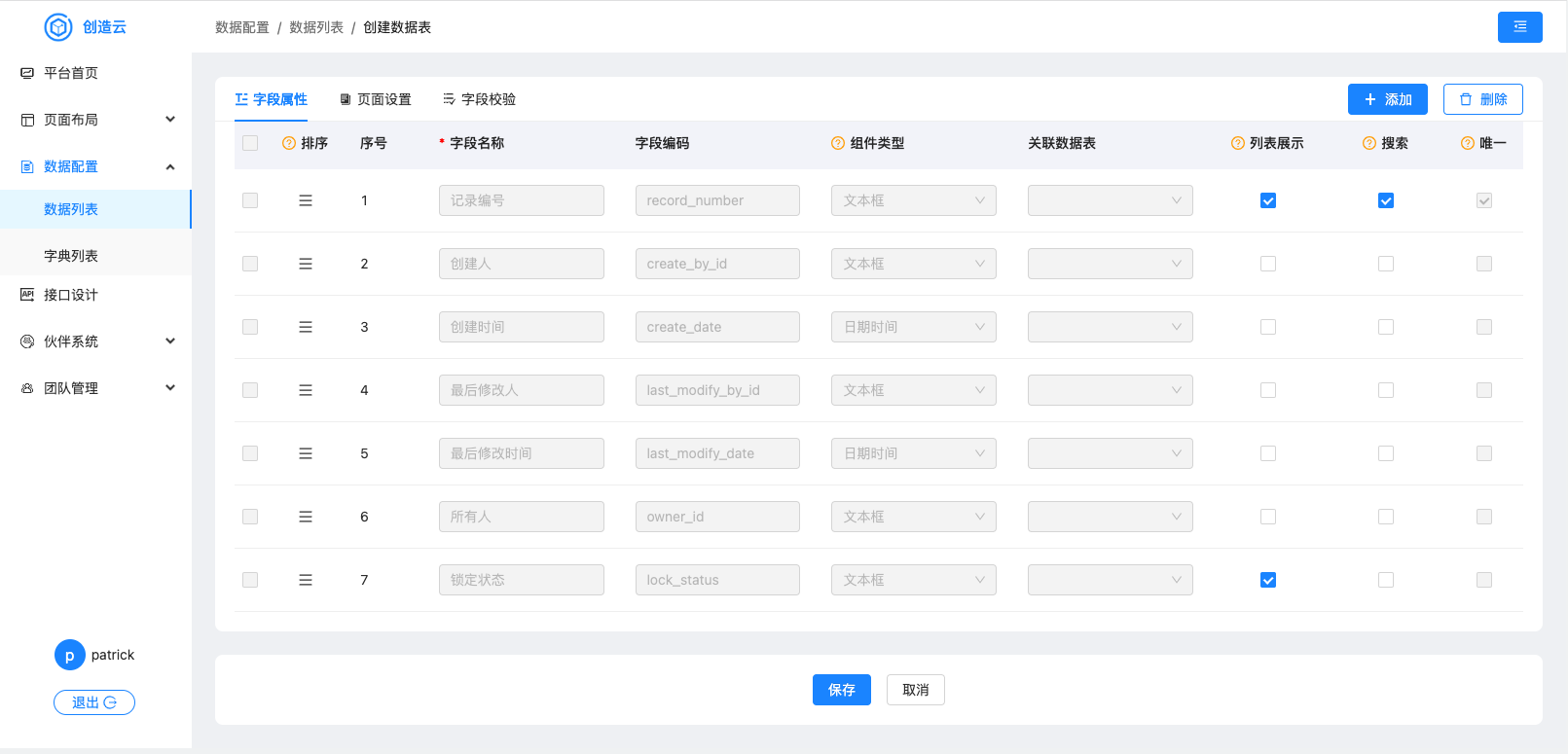Go to 数据配置 breadcrumb link
The width and height of the screenshot is (1568, 754).
[x=242, y=27]
